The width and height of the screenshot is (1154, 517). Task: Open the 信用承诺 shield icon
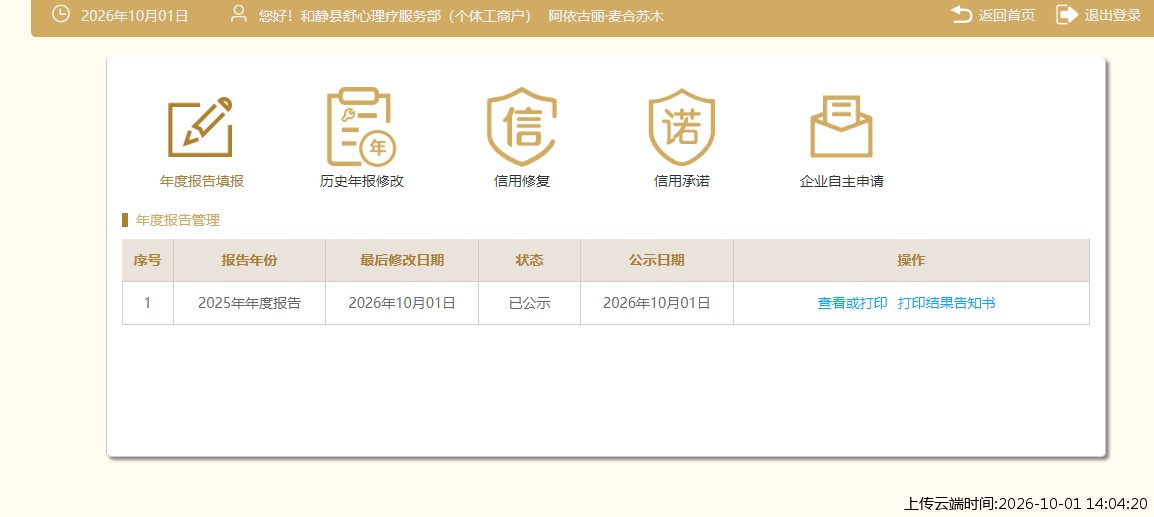682,127
